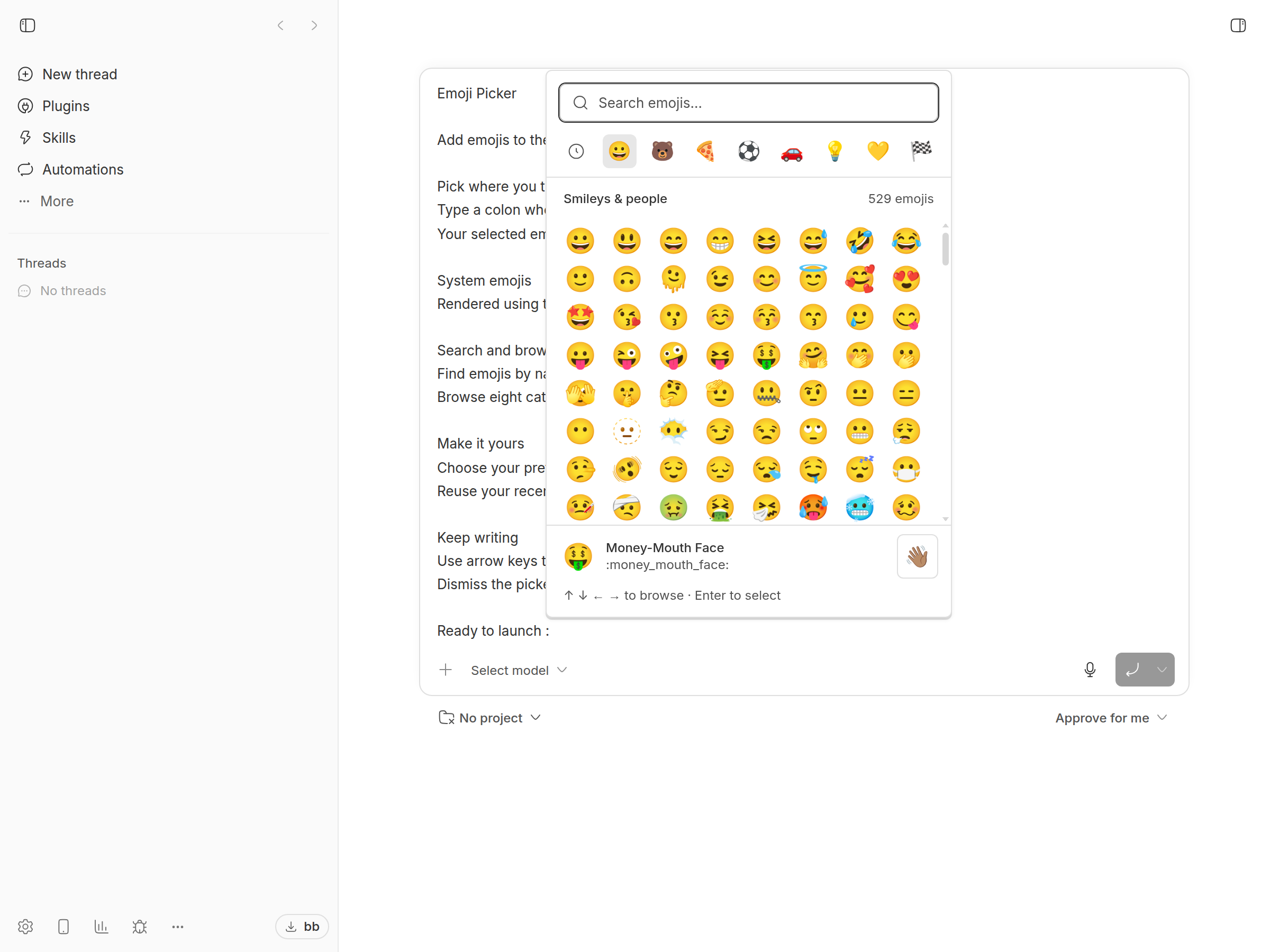Click the emoji grid scrollbar thumb
1270x952 pixels.
(945, 249)
